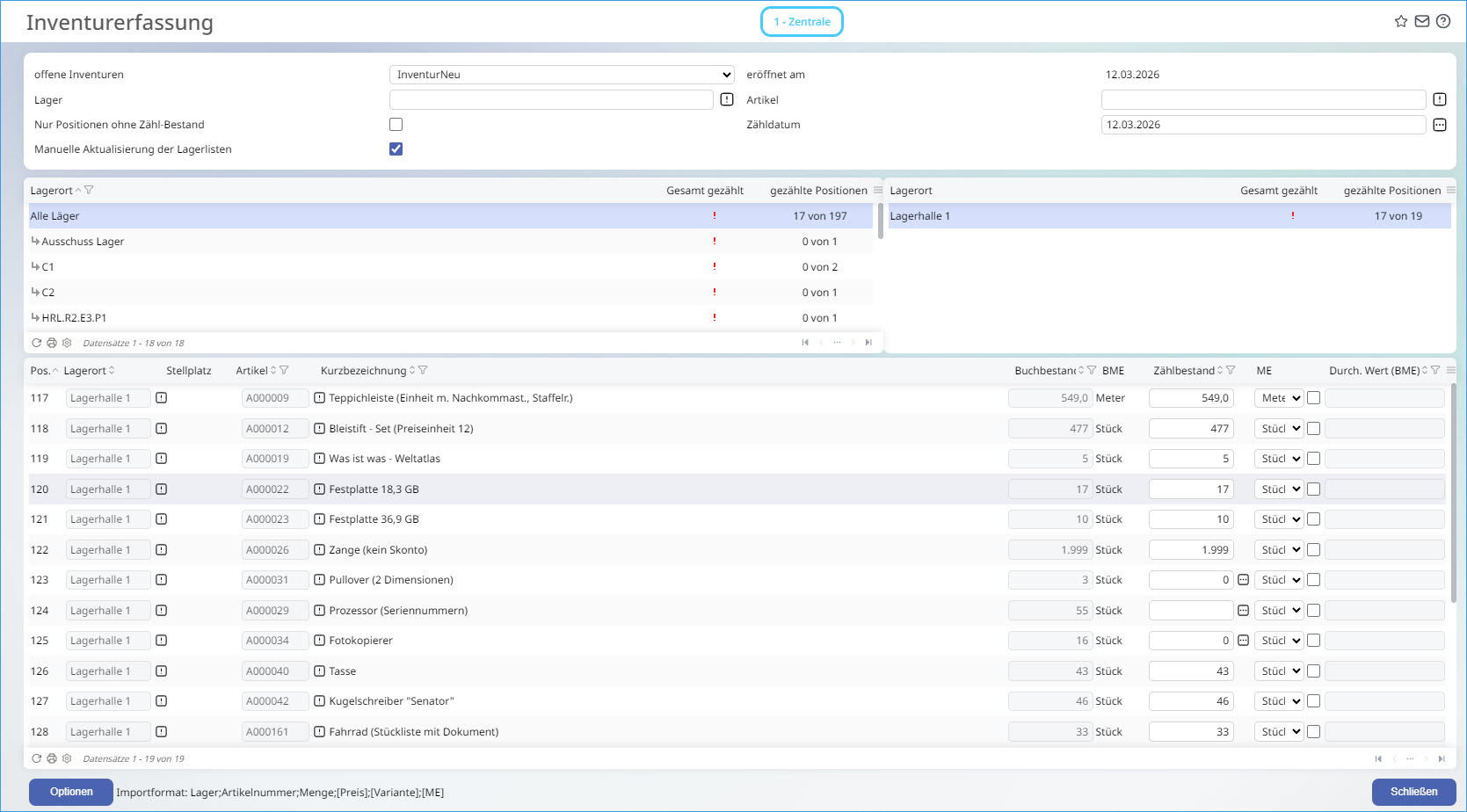
Task: Open filter icon on Kurzbezeichnung column
Action: click(x=423, y=371)
